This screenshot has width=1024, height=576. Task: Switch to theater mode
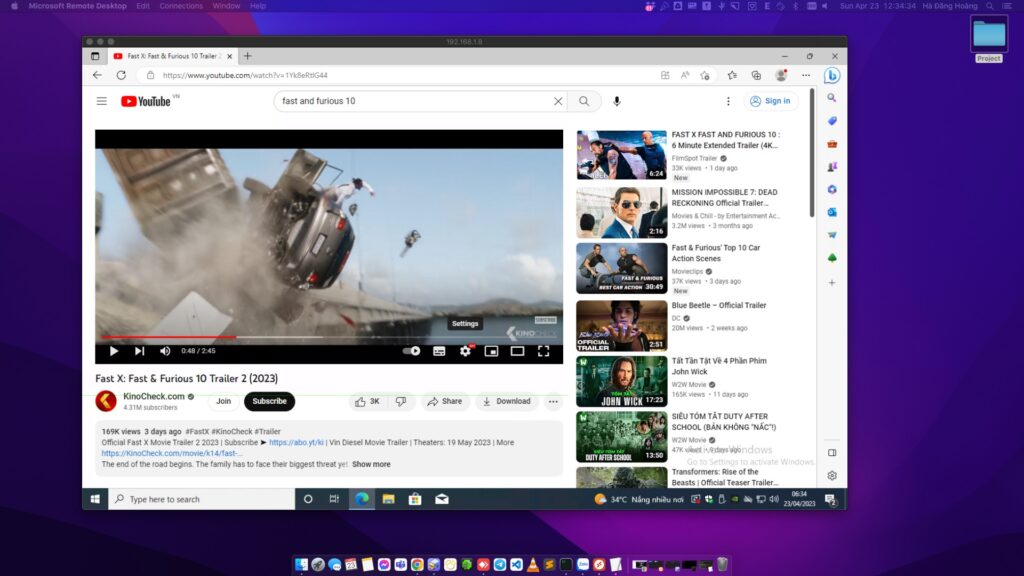517,351
